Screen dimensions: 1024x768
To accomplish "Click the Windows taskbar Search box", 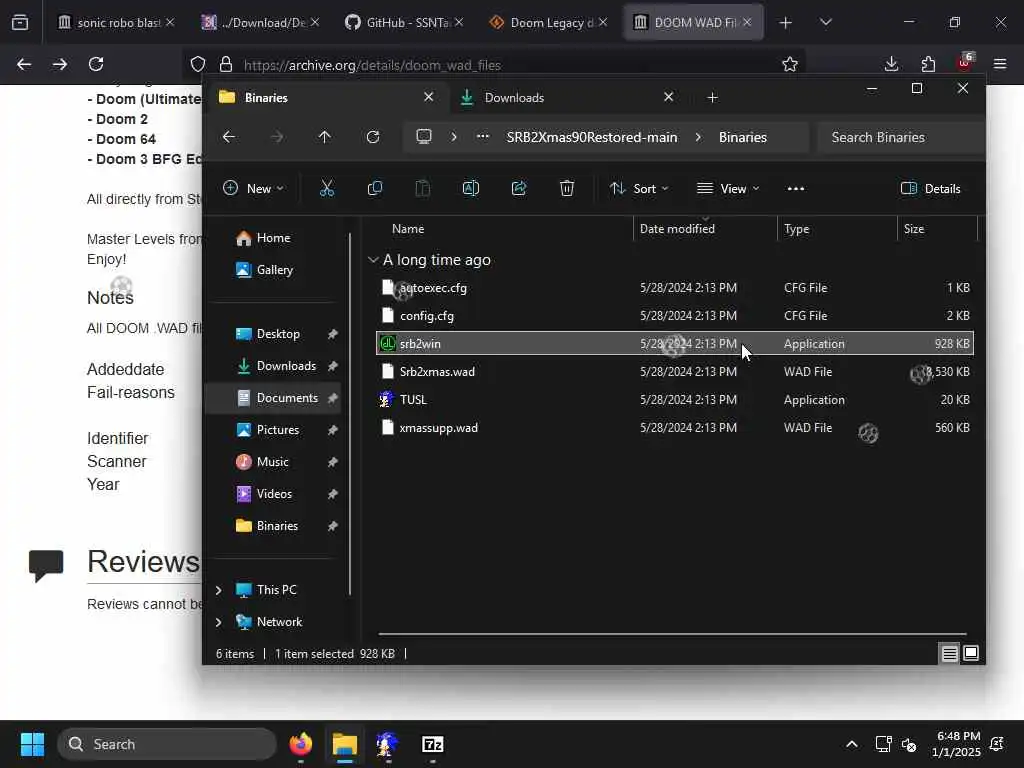I will tap(167, 744).
